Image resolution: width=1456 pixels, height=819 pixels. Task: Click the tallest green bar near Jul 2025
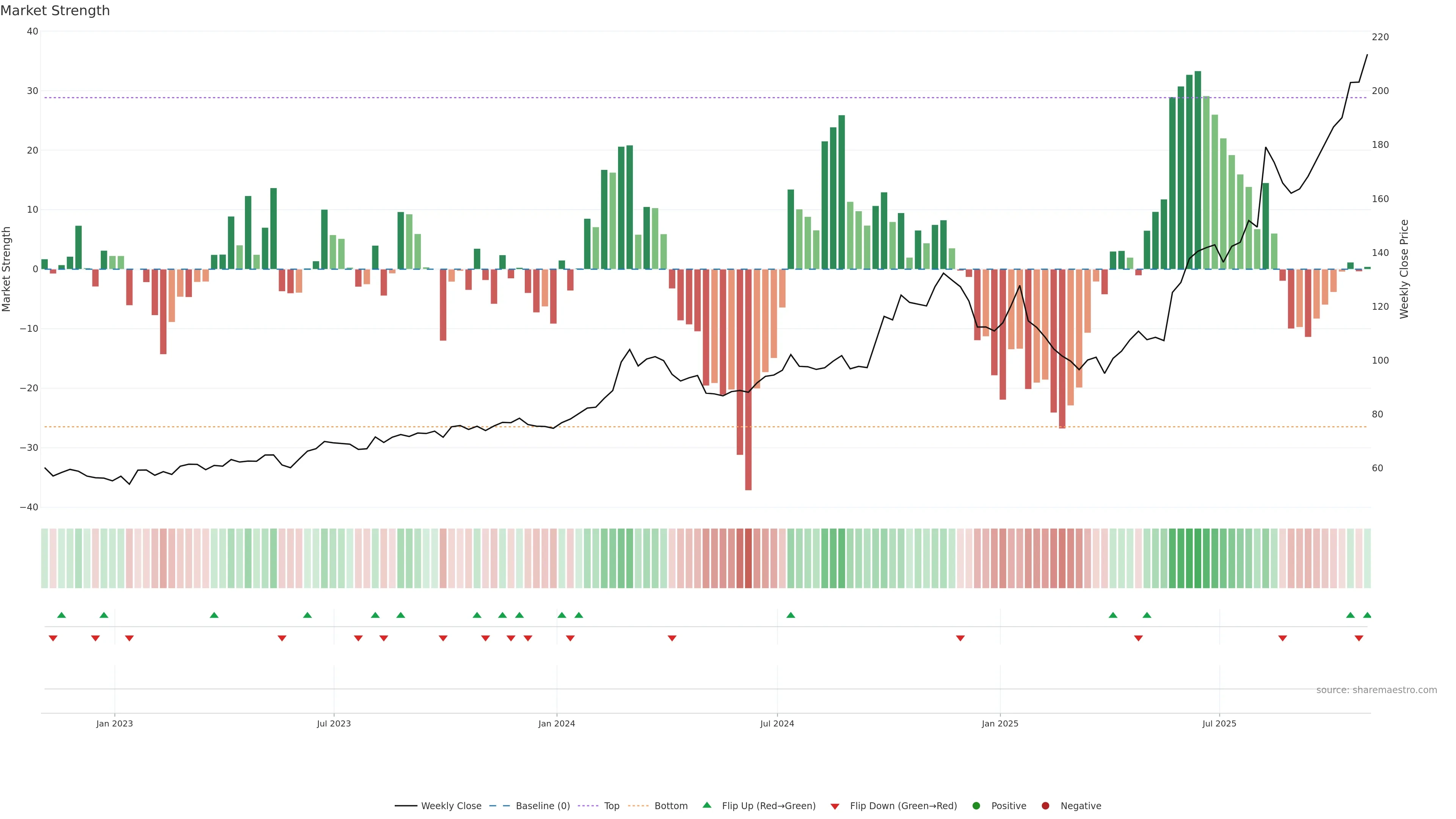pos(1198,169)
